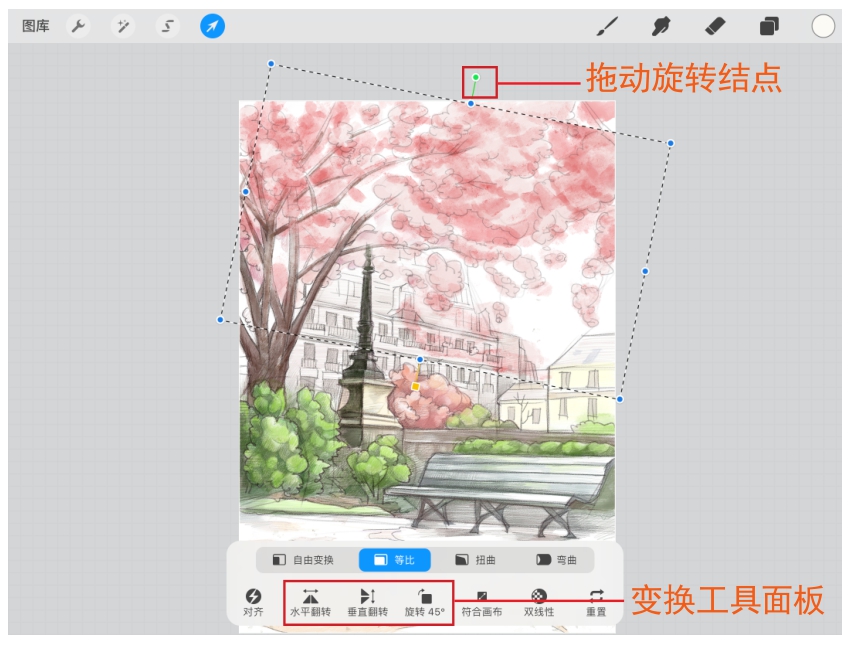The height and width of the screenshot is (651, 855).
Task: Click bottom edge midpoint transform node
Action: click(420, 359)
